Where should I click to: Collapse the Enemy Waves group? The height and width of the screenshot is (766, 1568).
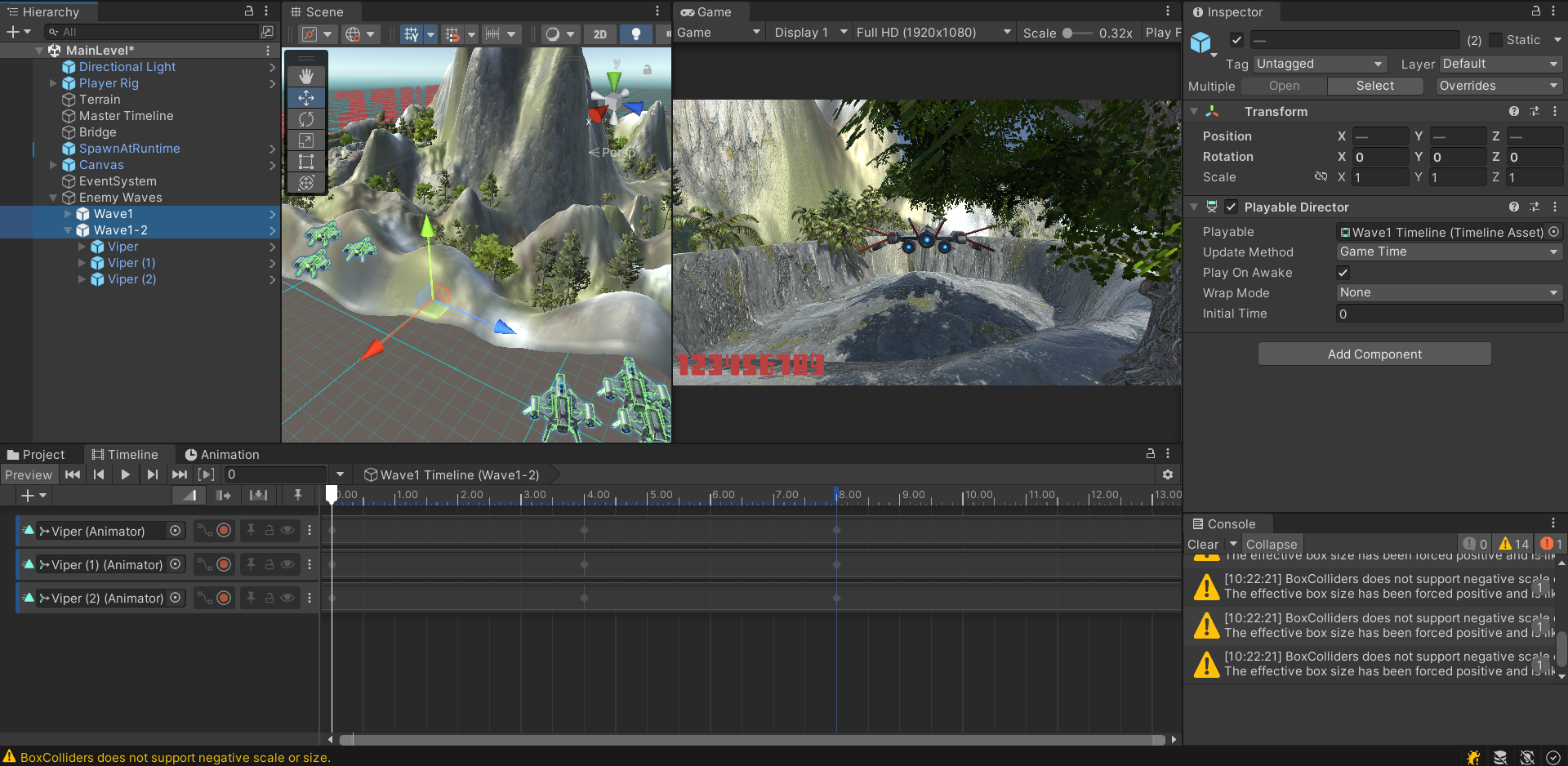click(x=53, y=198)
